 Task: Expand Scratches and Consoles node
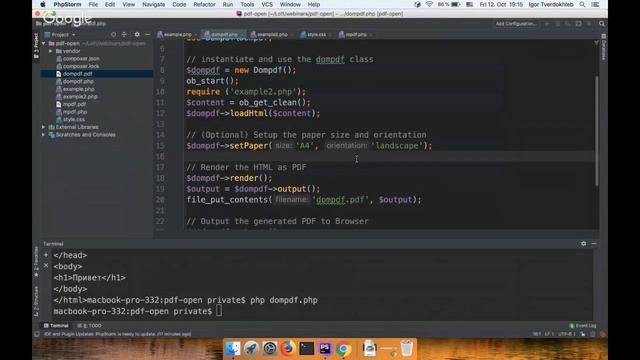click(x=44, y=135)
